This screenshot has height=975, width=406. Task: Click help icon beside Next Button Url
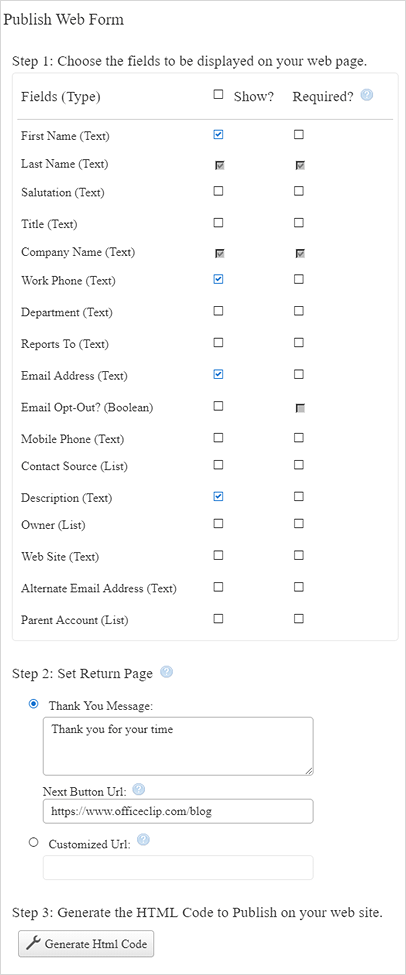point(139,790)
